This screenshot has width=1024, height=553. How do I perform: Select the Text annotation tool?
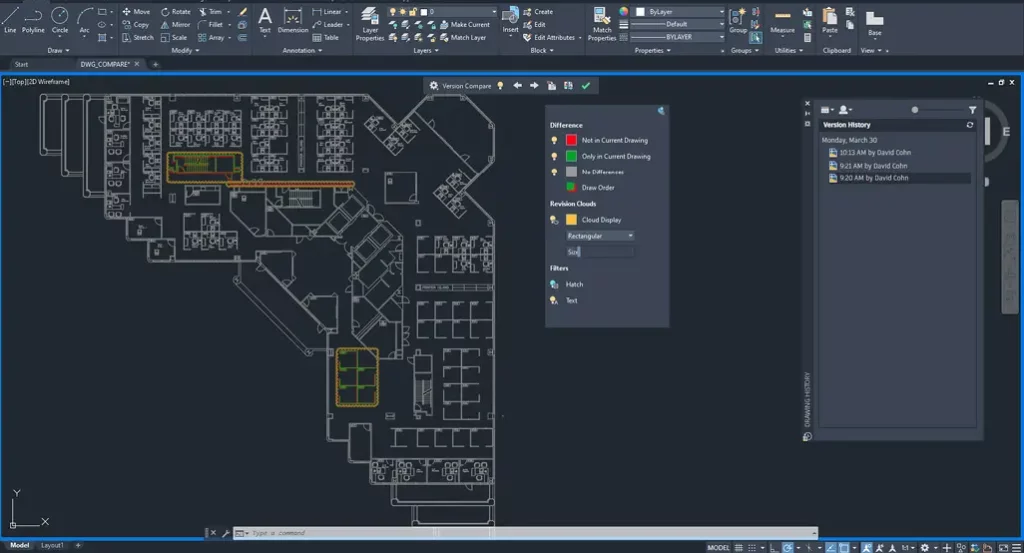click(264, 20)
